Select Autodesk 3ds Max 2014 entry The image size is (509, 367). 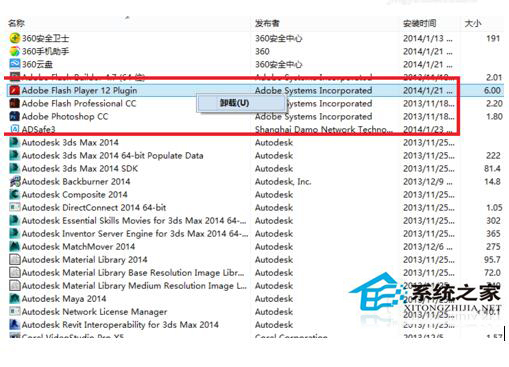pos(70,142)
